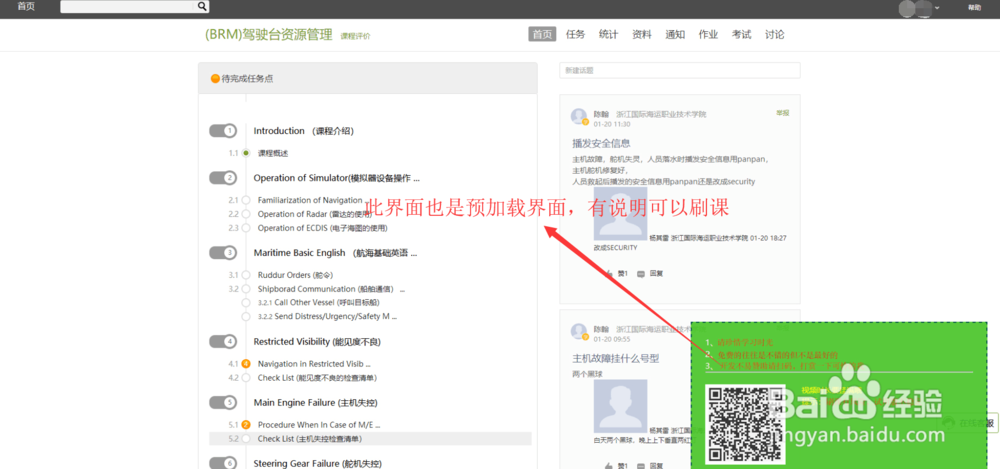Click reply avatar thumbnail in 主机故障 post
1000x469 pixels.
[620, 406]
